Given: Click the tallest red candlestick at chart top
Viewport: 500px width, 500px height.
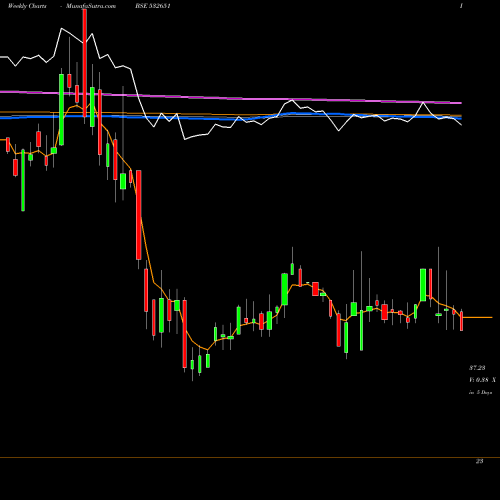Looking at the screenshot, I should pyautogui.click(x=85, y=63).
